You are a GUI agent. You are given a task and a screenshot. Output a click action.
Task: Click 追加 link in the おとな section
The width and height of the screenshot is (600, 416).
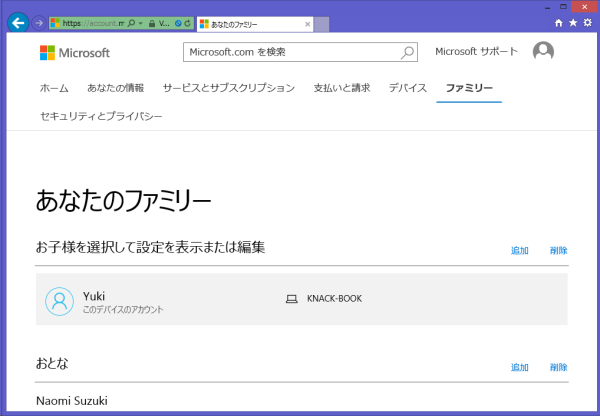(x=520, y=367)
